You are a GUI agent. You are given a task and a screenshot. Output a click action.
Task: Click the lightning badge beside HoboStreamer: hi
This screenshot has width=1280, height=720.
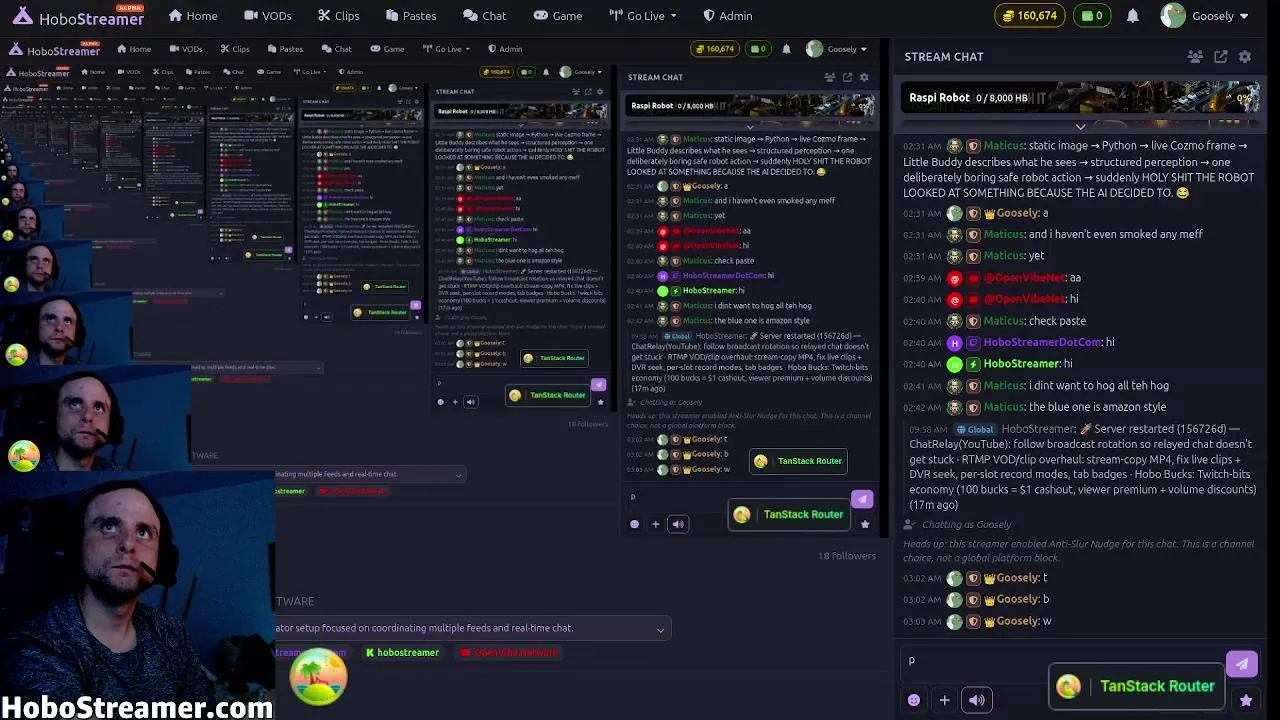pos(974,364)
